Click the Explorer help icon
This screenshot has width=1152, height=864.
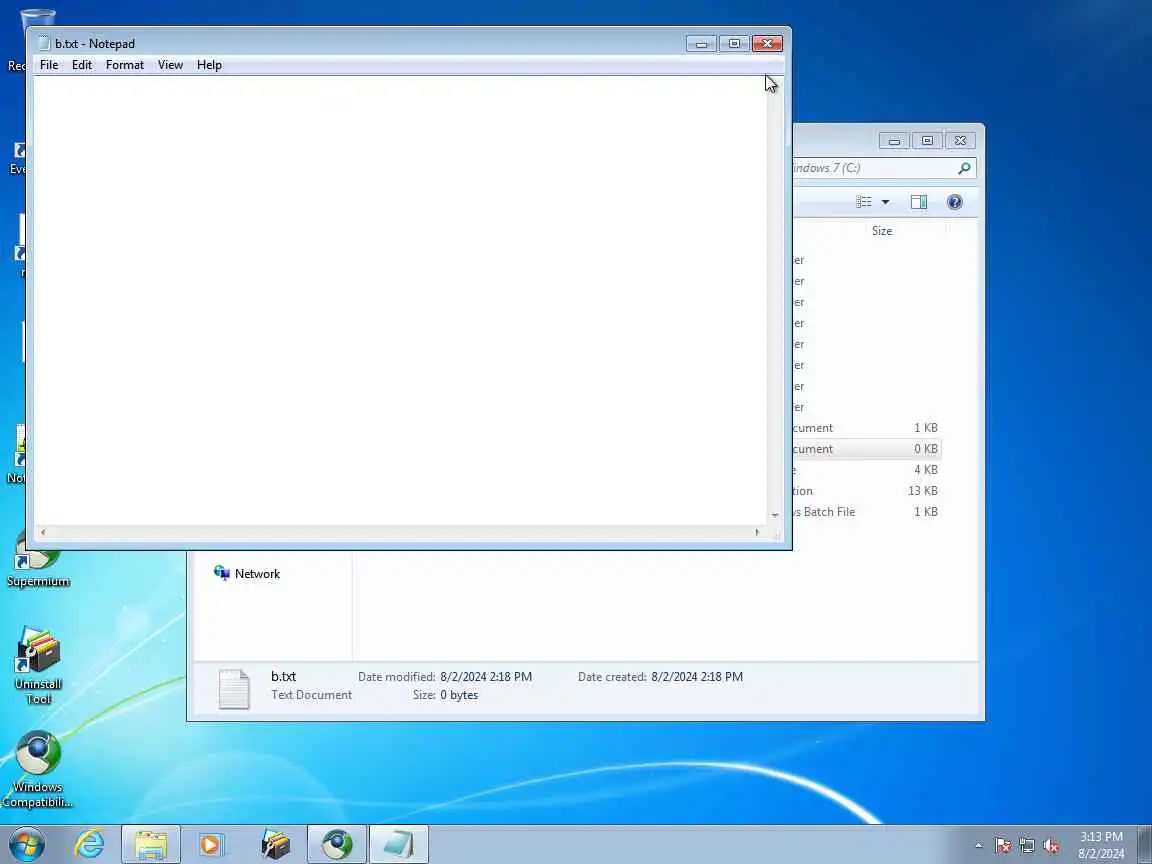click(x=954, y=202)
